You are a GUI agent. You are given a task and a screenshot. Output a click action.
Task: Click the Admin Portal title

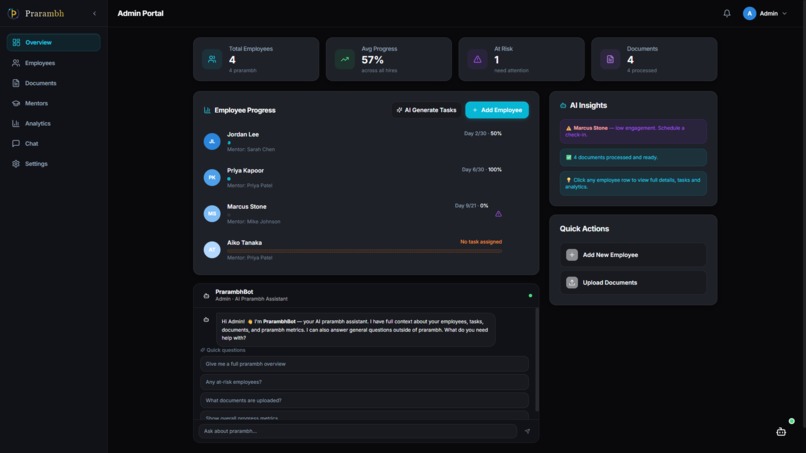(140, 13)
